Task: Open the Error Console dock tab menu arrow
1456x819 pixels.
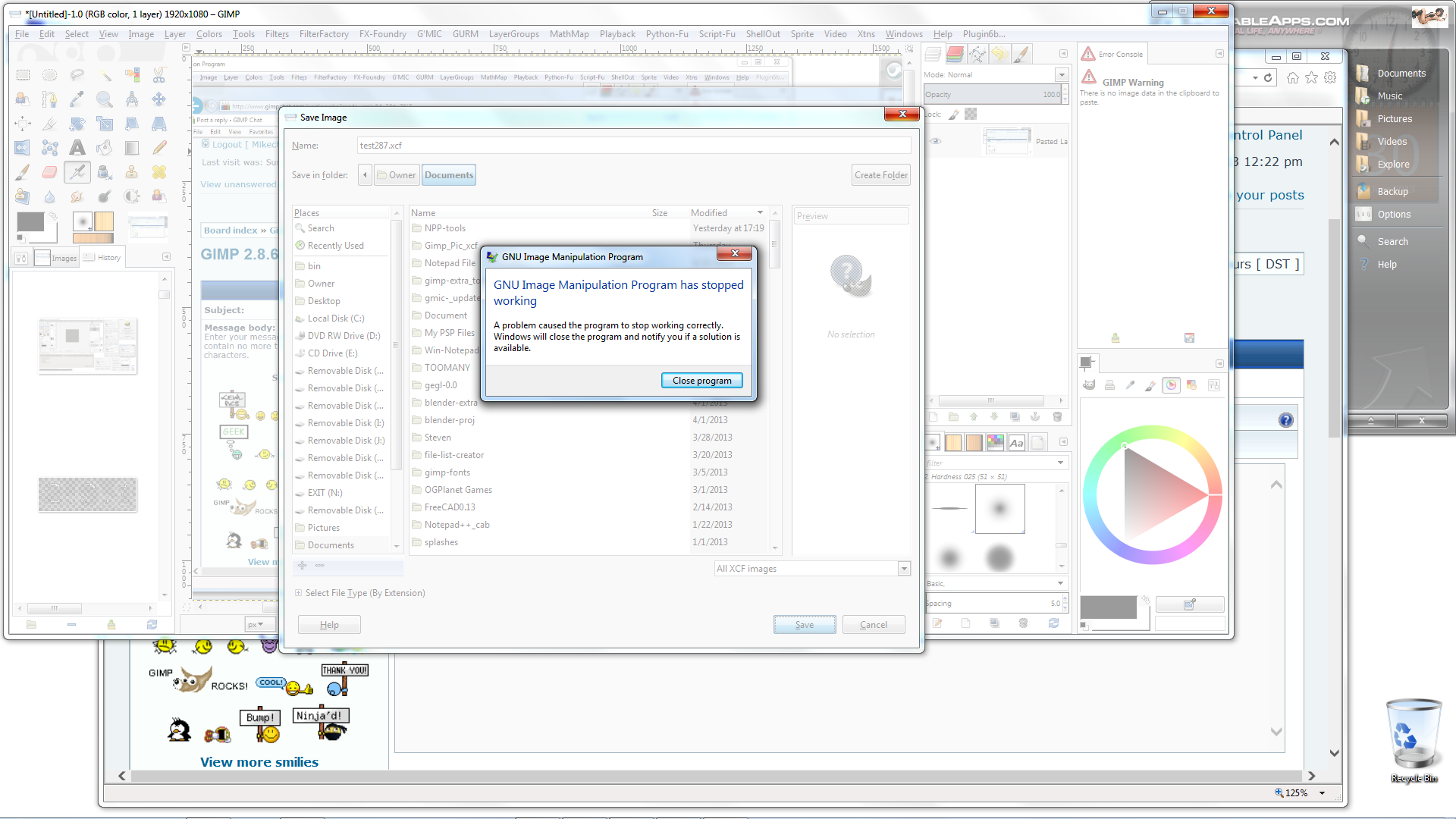Action: 1219,54
